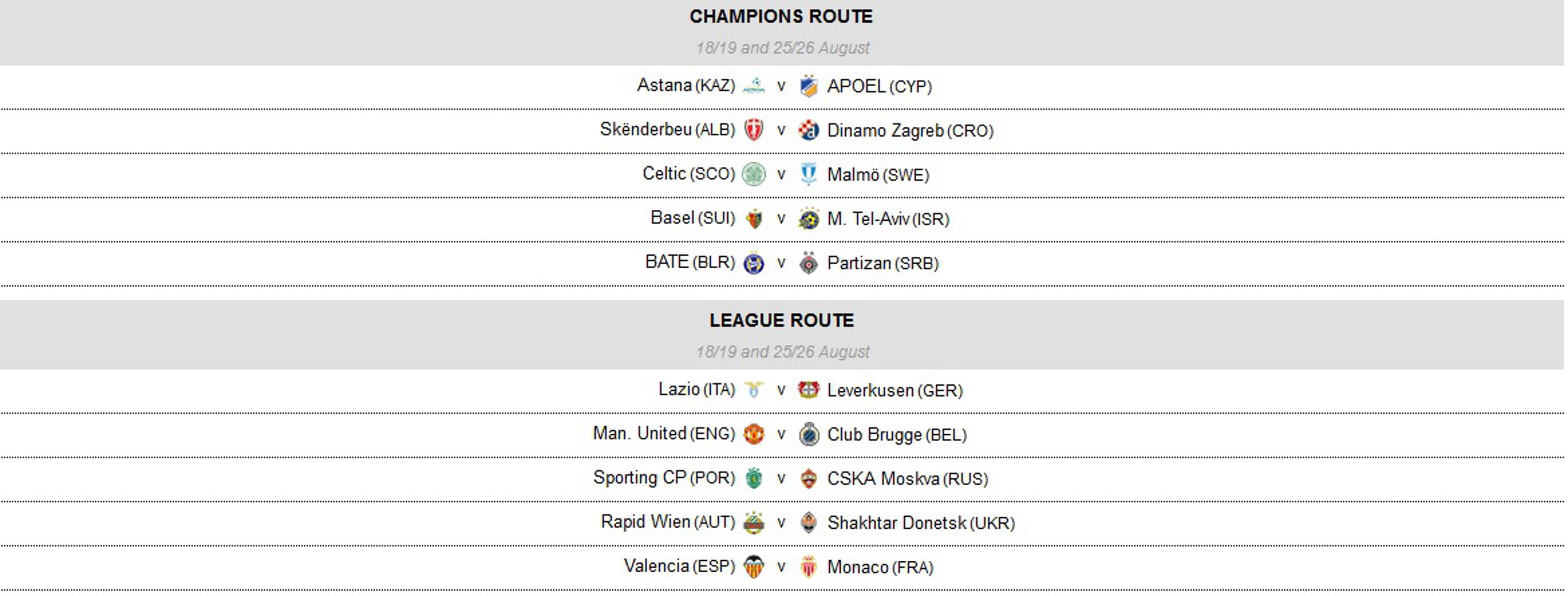The image size is (1568, 596).
Task: Click the Manchester United crest icon
Action: [754, 434]
